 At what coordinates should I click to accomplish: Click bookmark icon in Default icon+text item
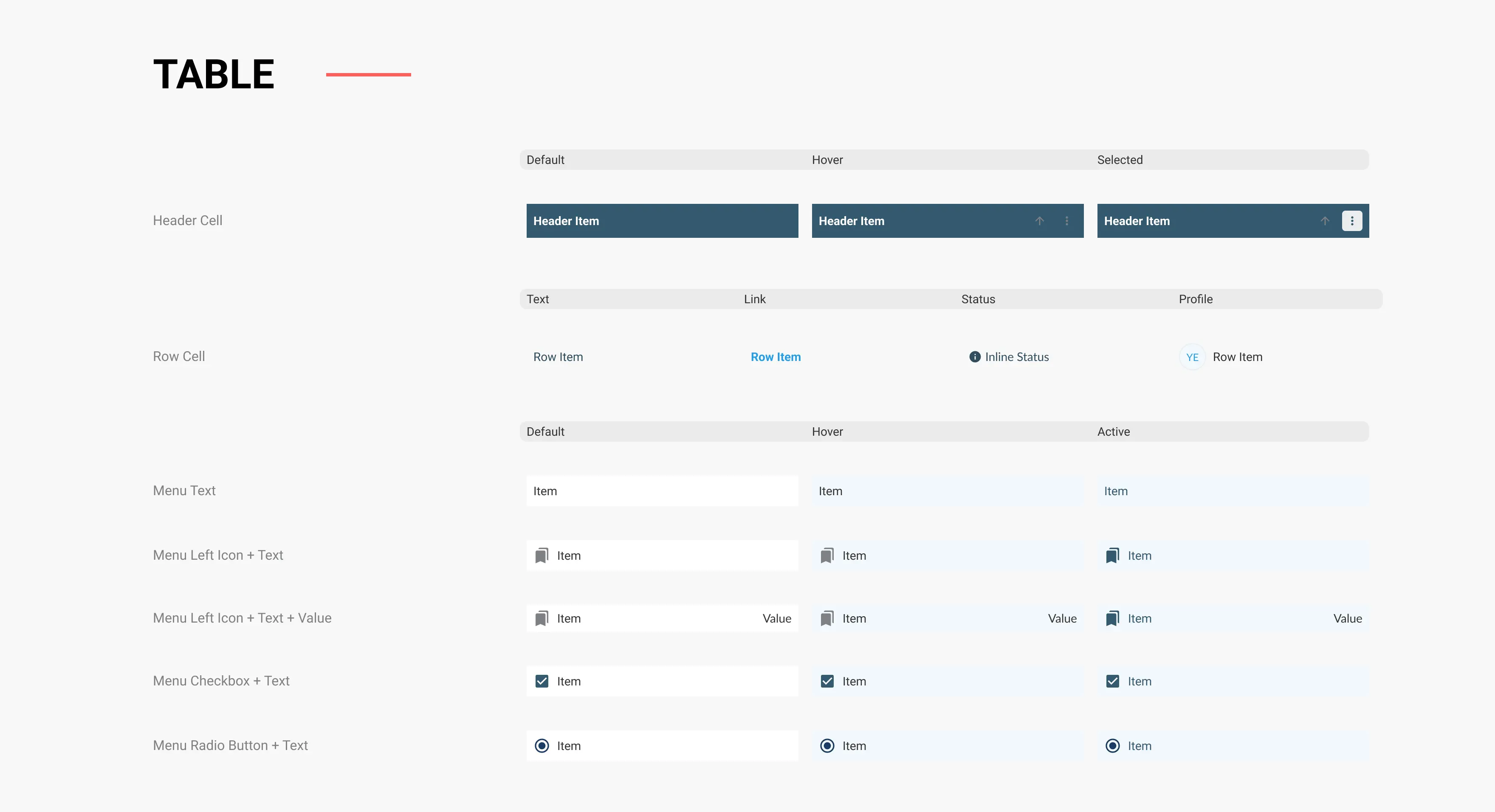pos(542,555)
